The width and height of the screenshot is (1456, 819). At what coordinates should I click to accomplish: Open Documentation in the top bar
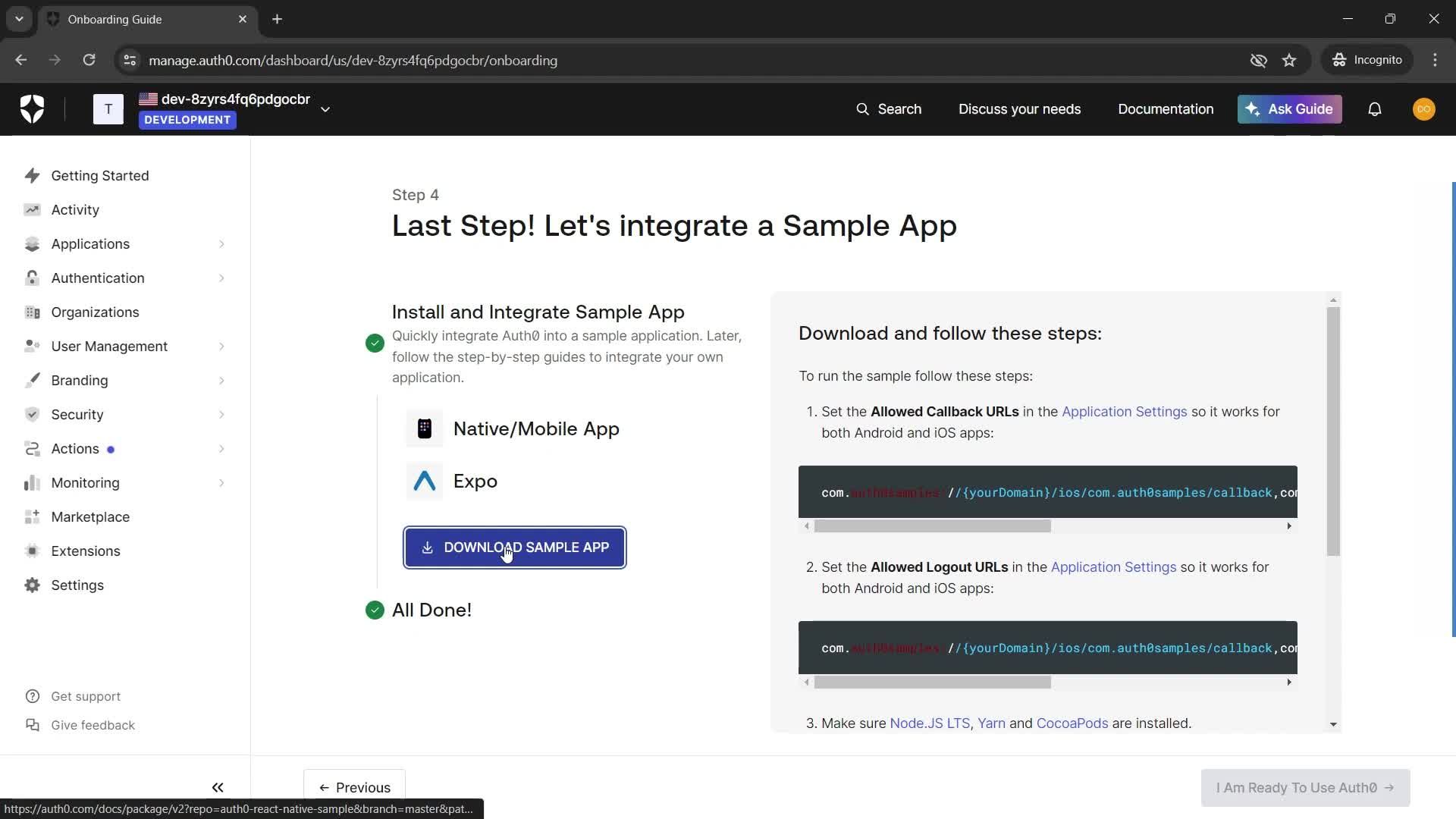(x=1166, y=109)
